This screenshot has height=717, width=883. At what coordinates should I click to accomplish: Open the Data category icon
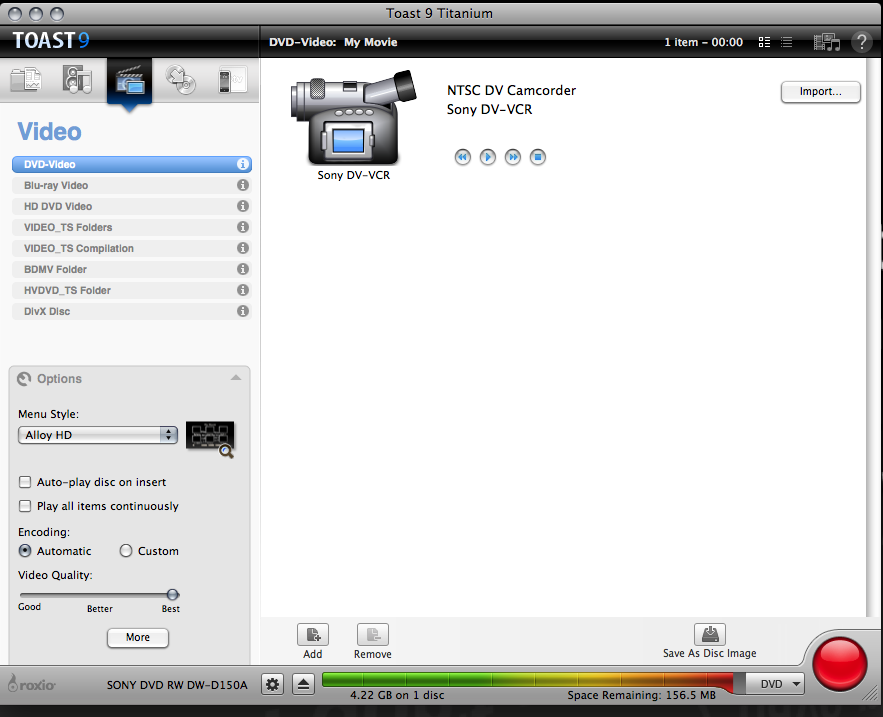[x=26, y=79]
